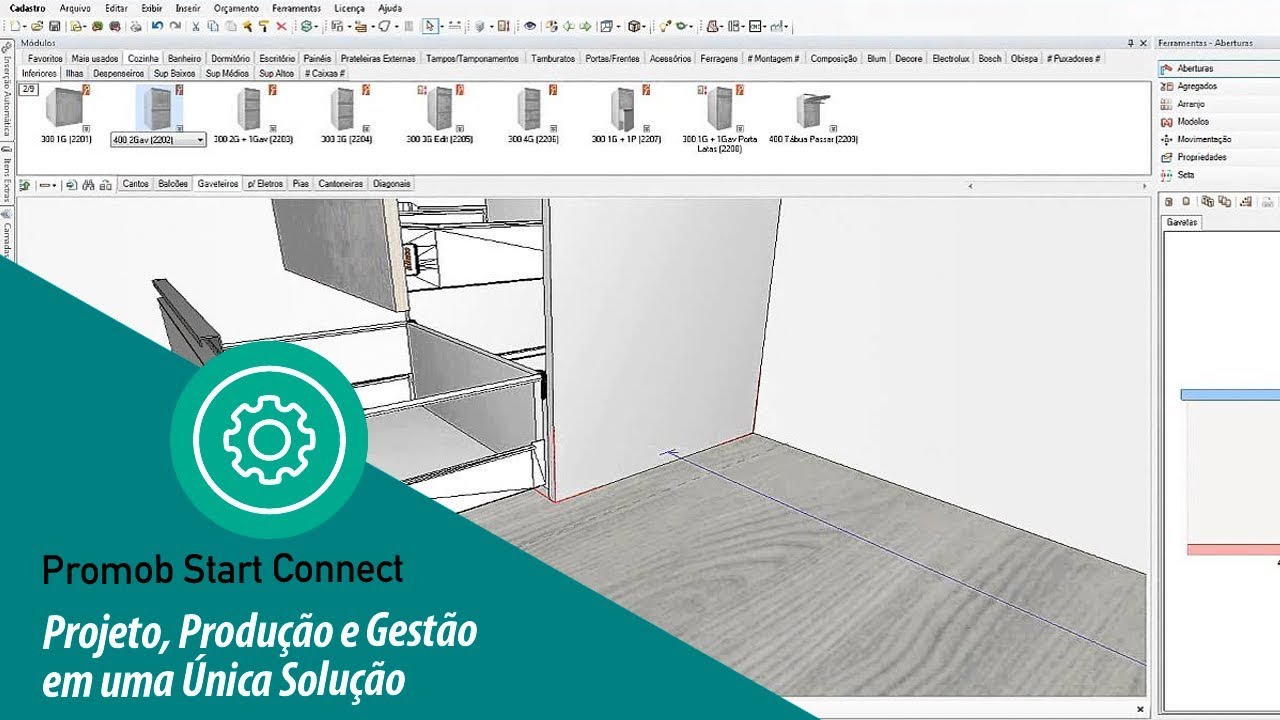This screenshot has width=1280, height=720.
Task: Open the Inserir menu
Action: (x=189, y=8)
